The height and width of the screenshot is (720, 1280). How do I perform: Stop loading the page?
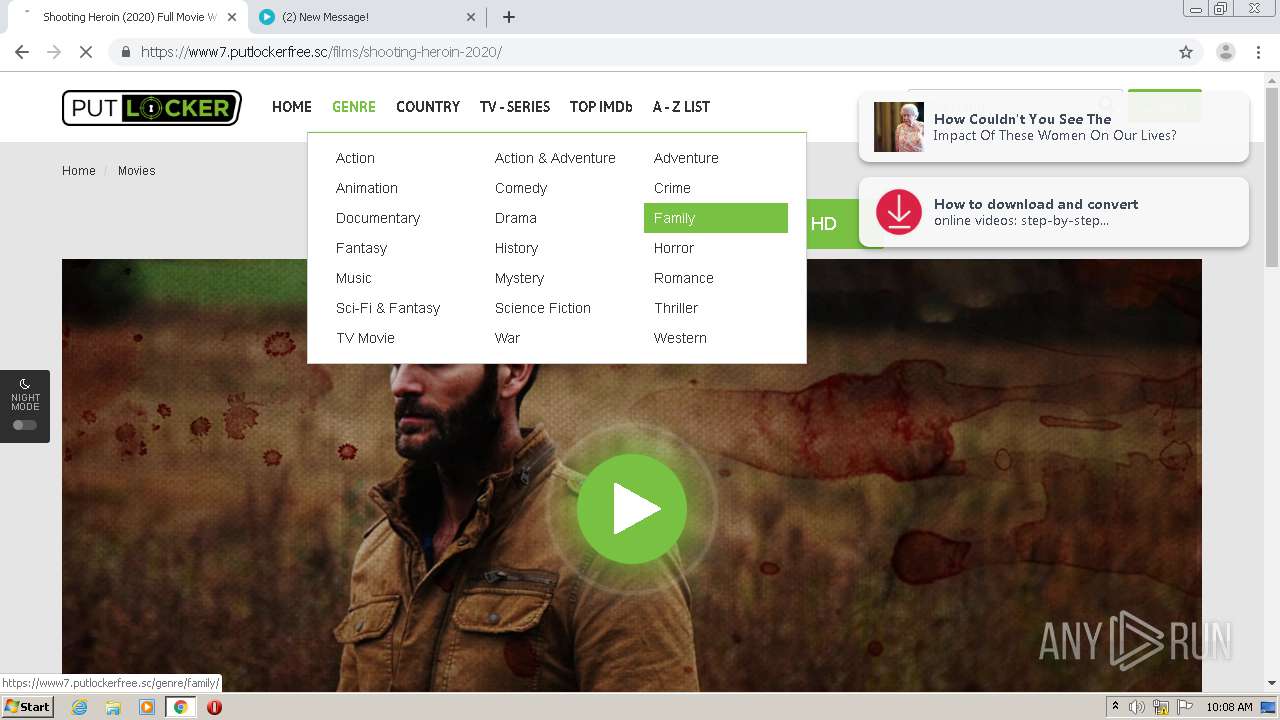[86, 52]
